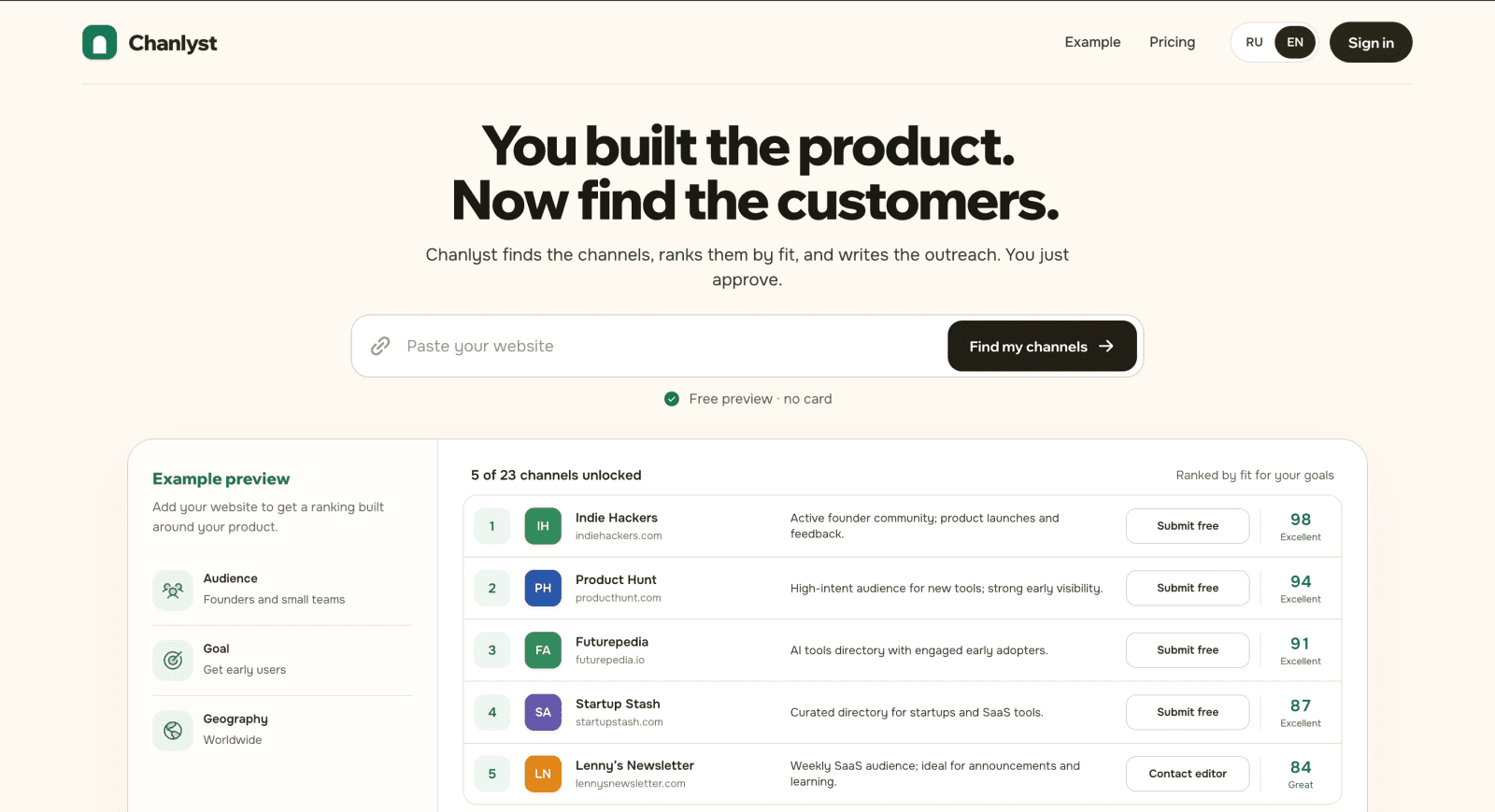Click 'Founders and small teams' text
This screenshot has height=812, width=1495.
coord(274,600)
